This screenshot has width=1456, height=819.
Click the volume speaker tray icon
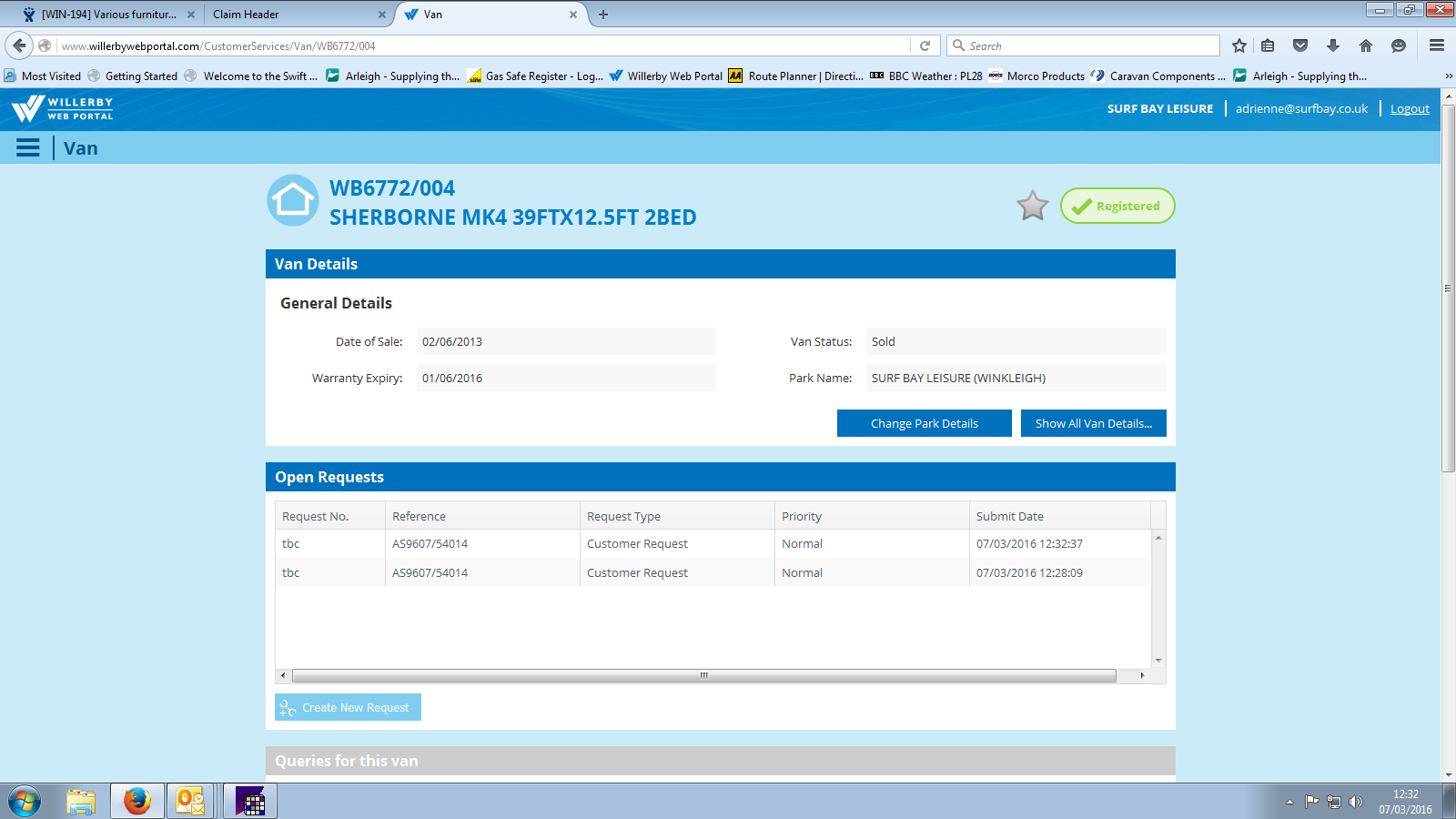click(x=1356, y=802)
